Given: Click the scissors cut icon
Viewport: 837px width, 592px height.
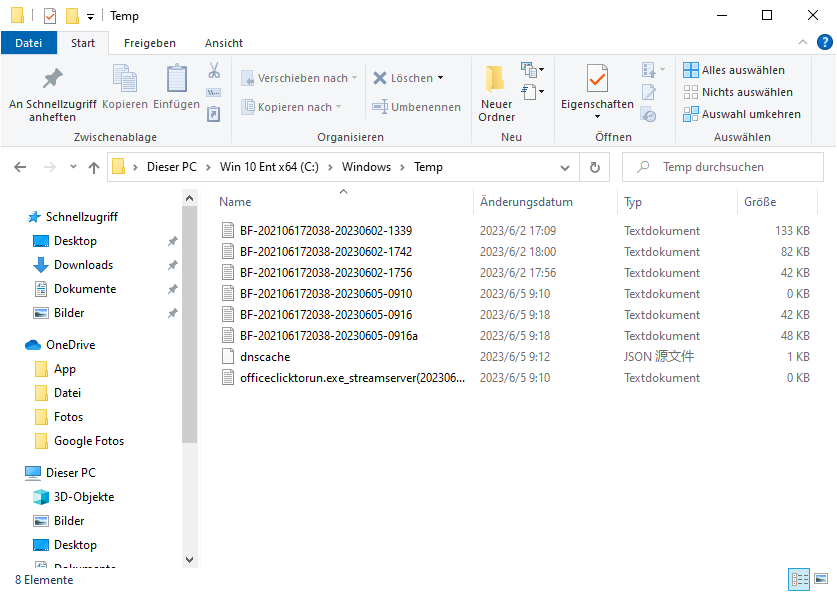Looking at the screenshot, I should pos(214,70).
